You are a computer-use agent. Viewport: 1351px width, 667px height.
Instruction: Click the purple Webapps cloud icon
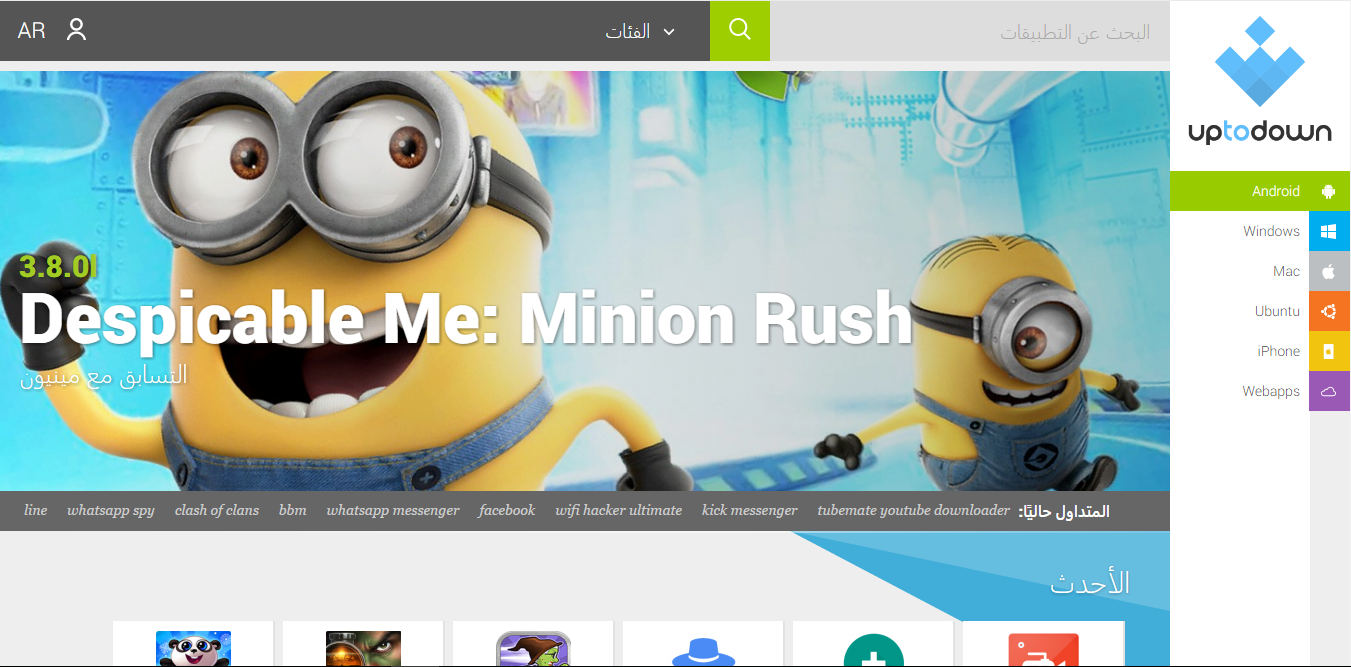tap(1329, 391)
